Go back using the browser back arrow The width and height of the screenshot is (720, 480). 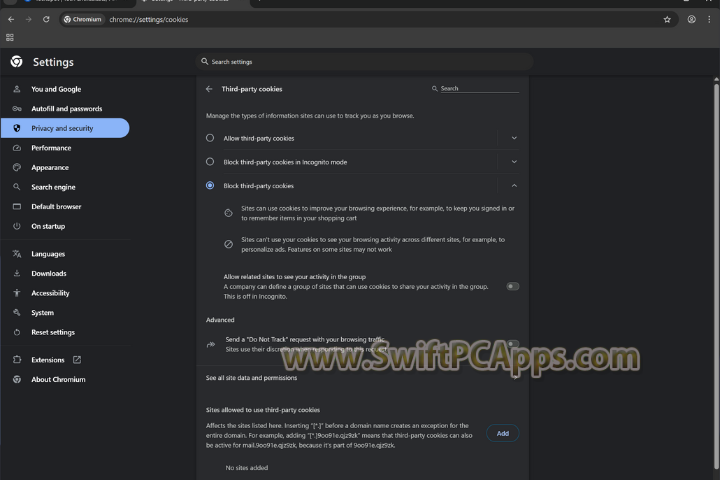[x=11, y=19]
